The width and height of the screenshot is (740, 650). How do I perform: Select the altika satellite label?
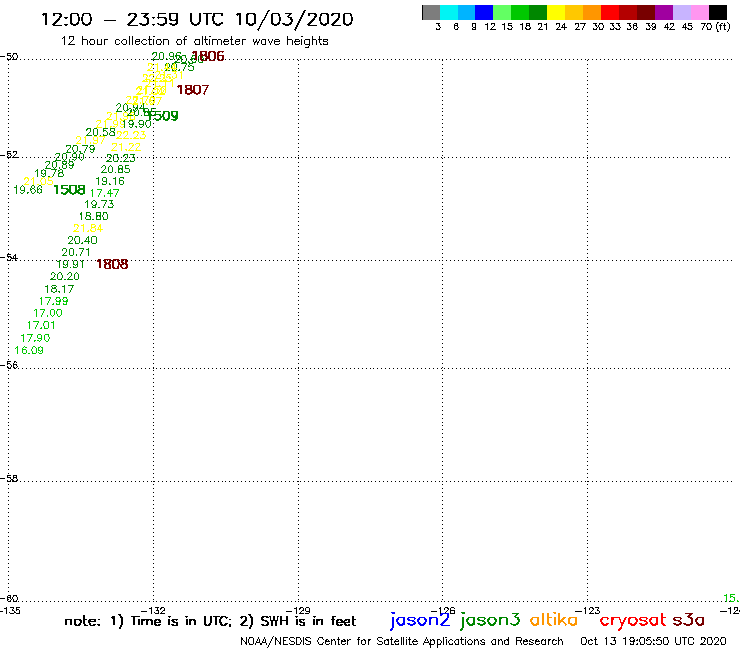(554, 619)
